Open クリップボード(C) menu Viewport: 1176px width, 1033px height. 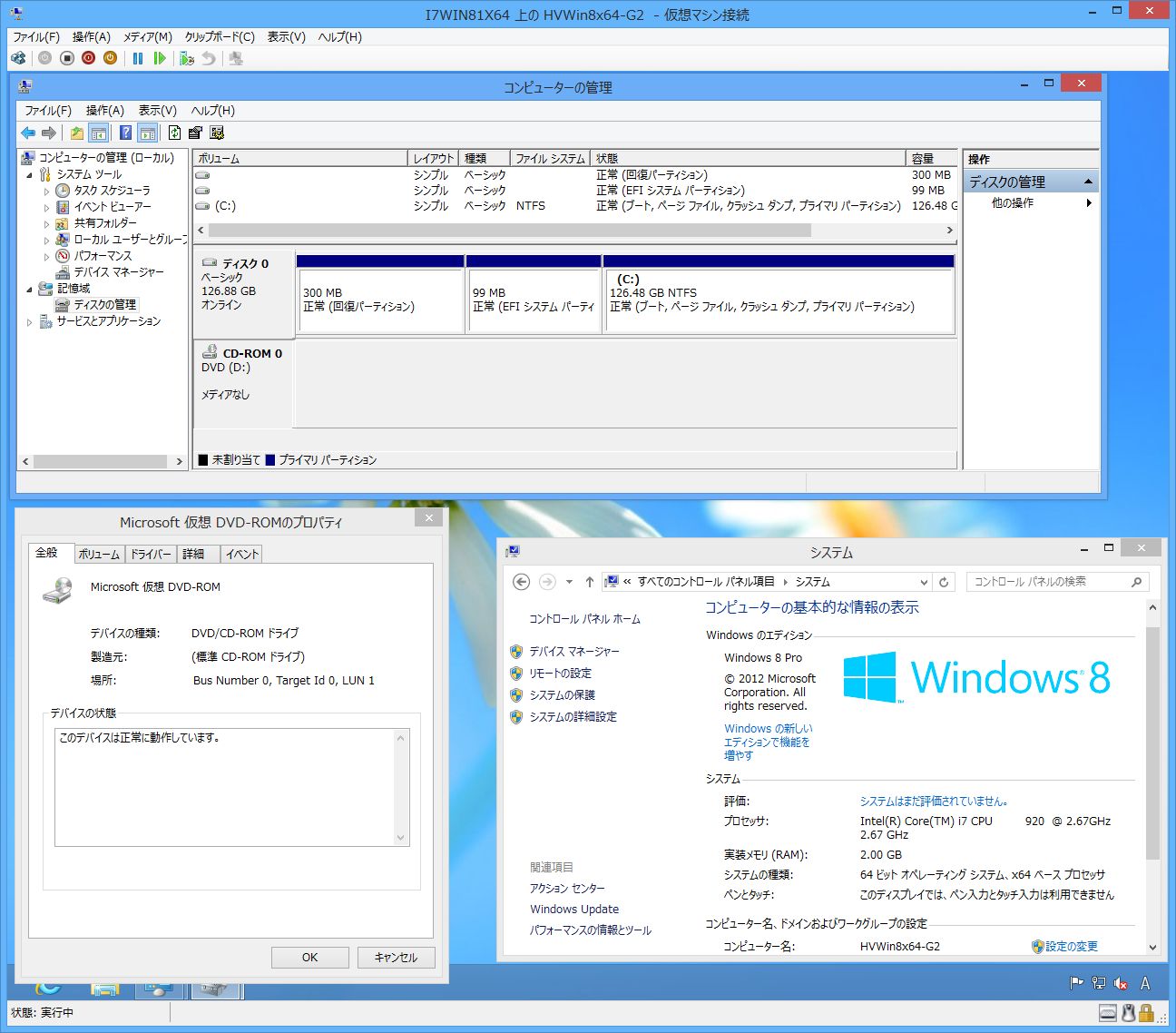220,37
